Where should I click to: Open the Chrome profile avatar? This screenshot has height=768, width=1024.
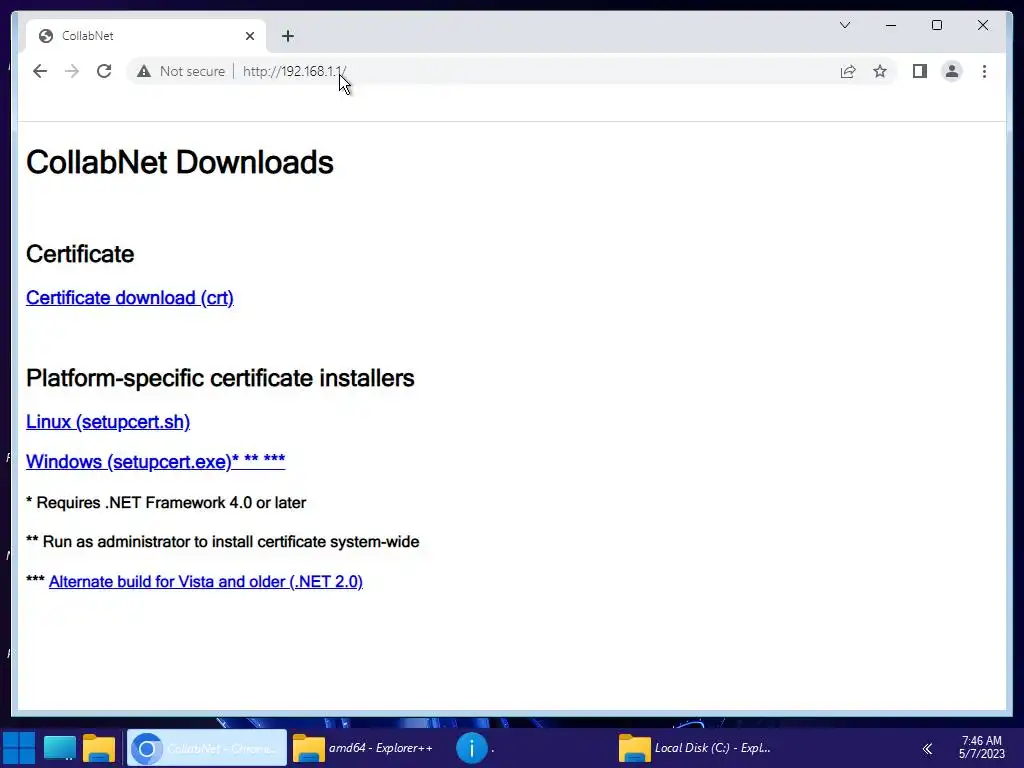pos(952,71)
